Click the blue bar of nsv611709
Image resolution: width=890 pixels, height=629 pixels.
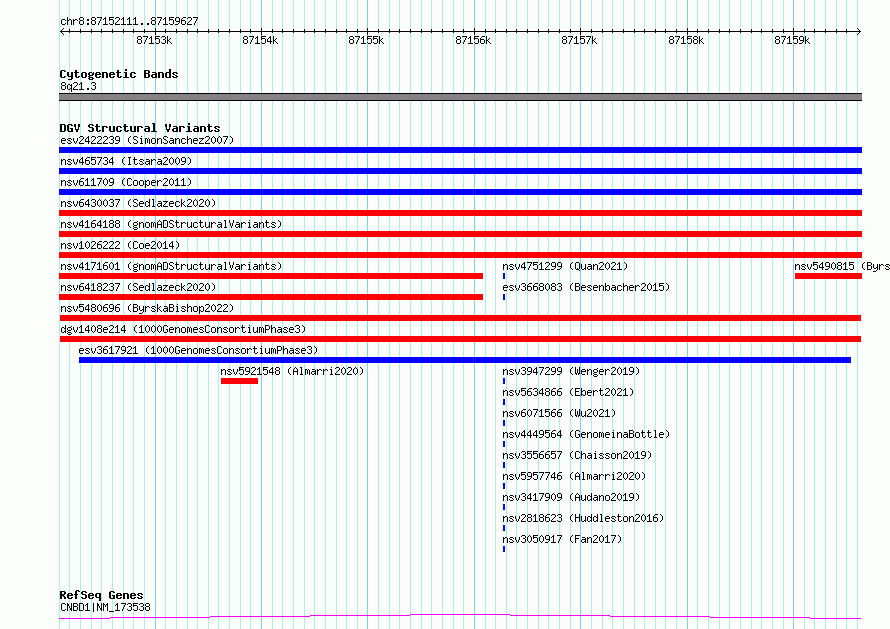(x=460, y=192)
